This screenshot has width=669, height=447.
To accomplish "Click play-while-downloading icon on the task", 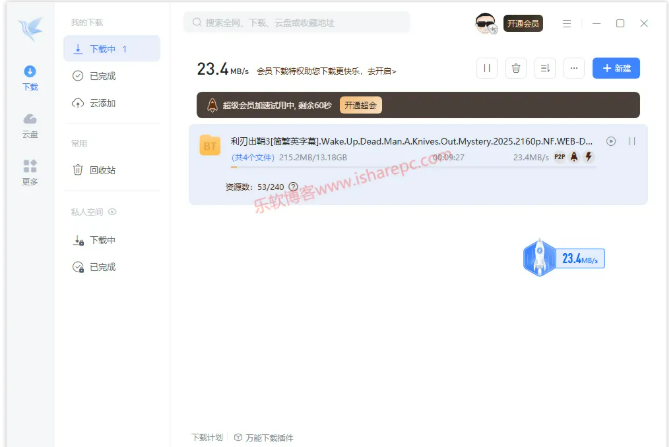I will tap(611, 142).
